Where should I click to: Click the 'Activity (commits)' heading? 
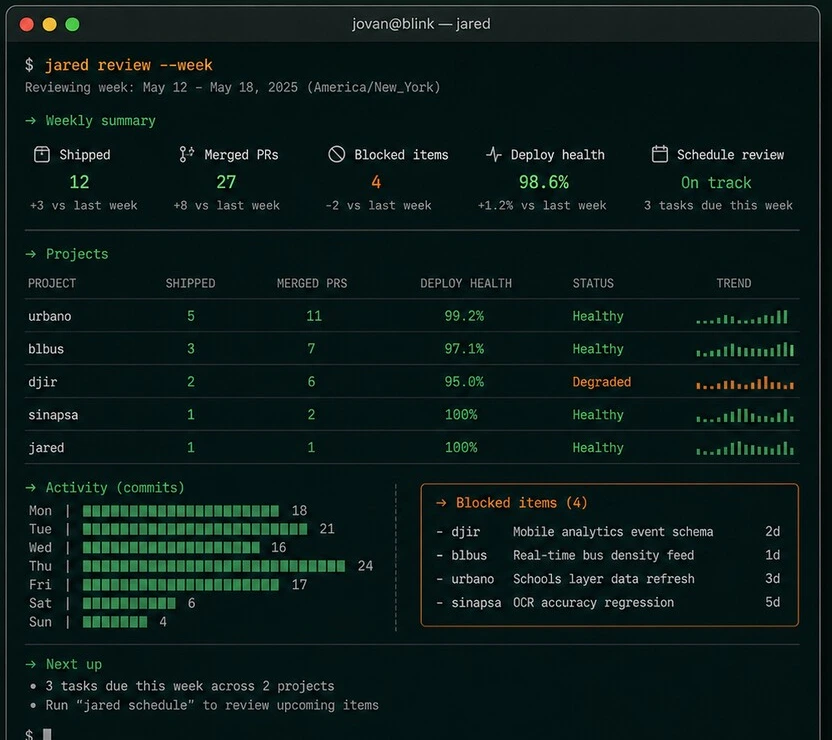point(115,487)
